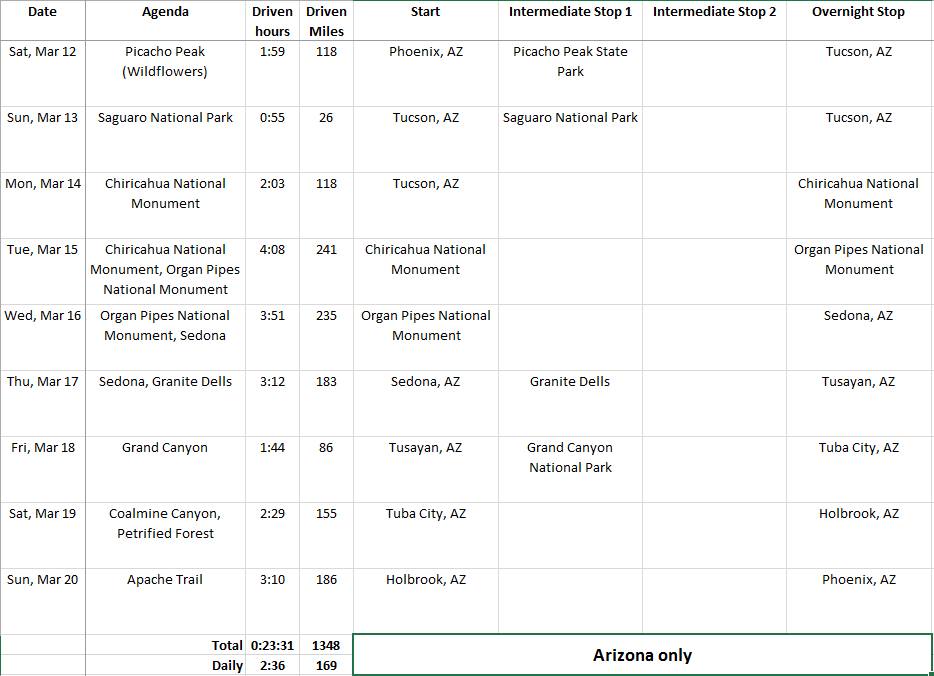The height and width of the screenshot is (676, 934).
Task: Select the "Granite Dells" intermediate stop cell
Action: click(x=570, y=382)
